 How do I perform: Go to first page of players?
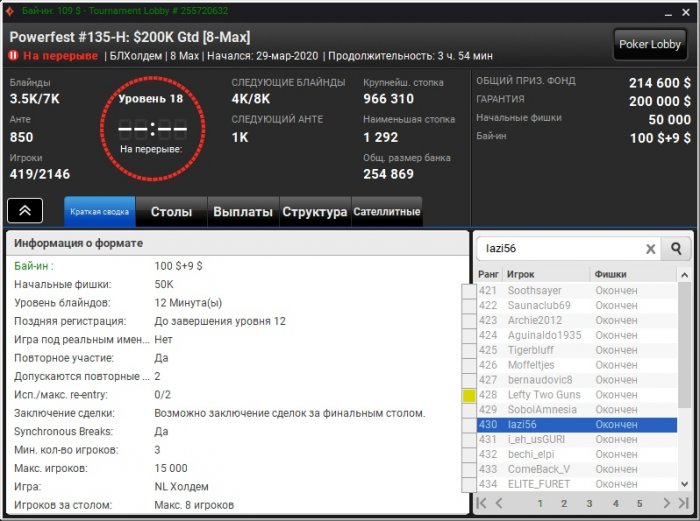point(481,503)
